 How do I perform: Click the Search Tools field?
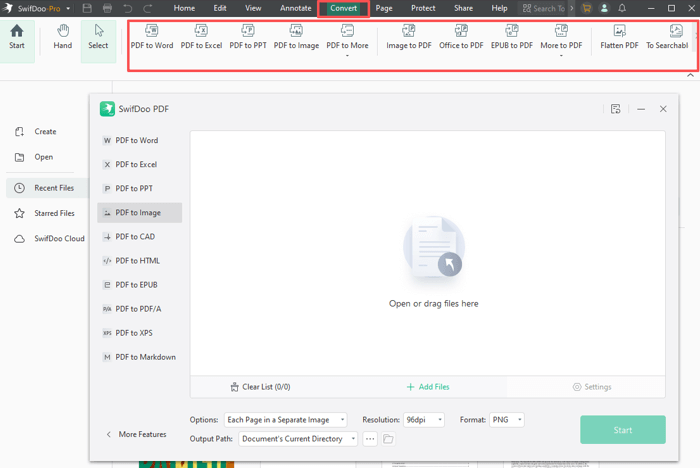(x=543, y=8)
